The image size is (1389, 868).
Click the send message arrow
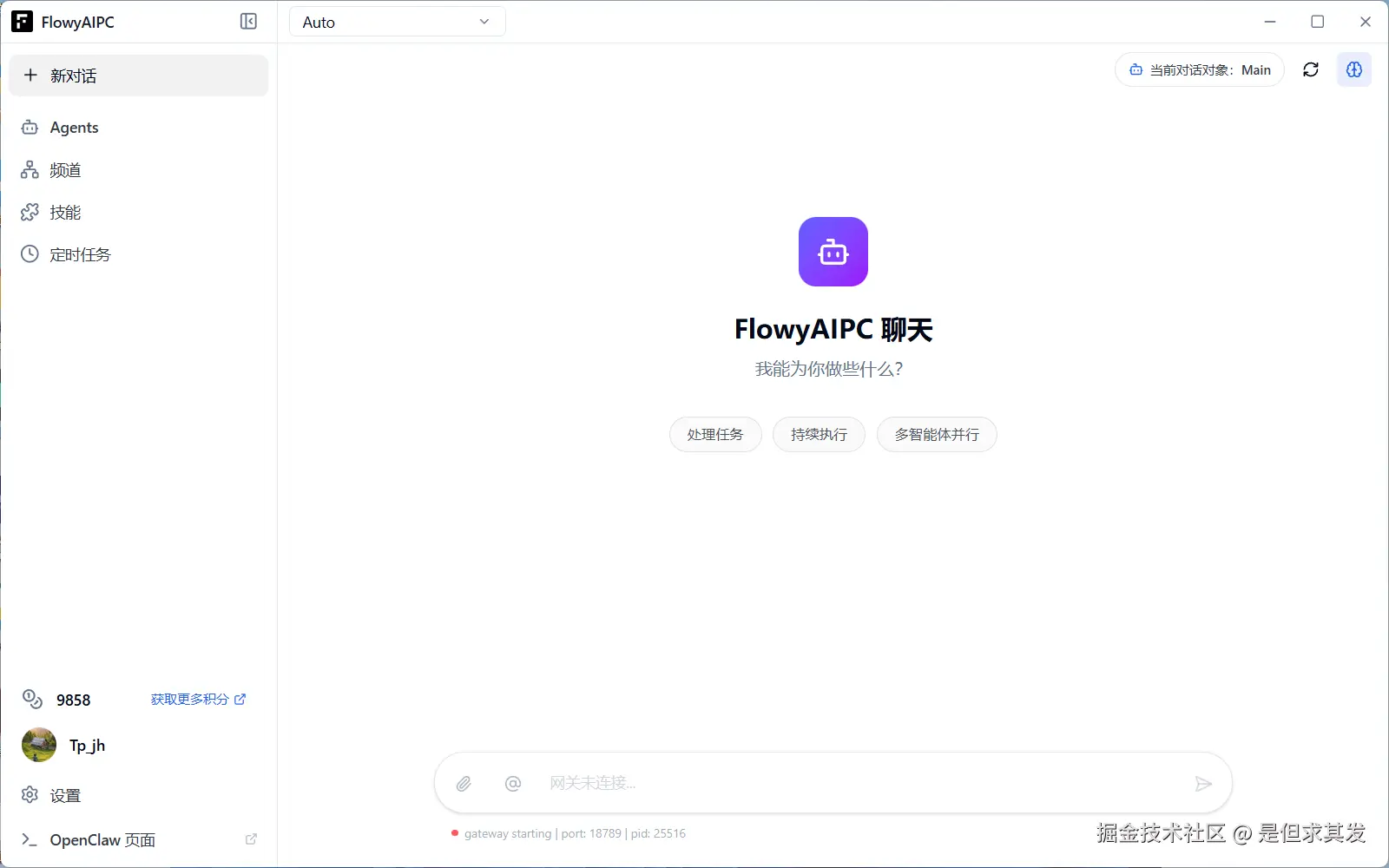tap(1203, 782)
